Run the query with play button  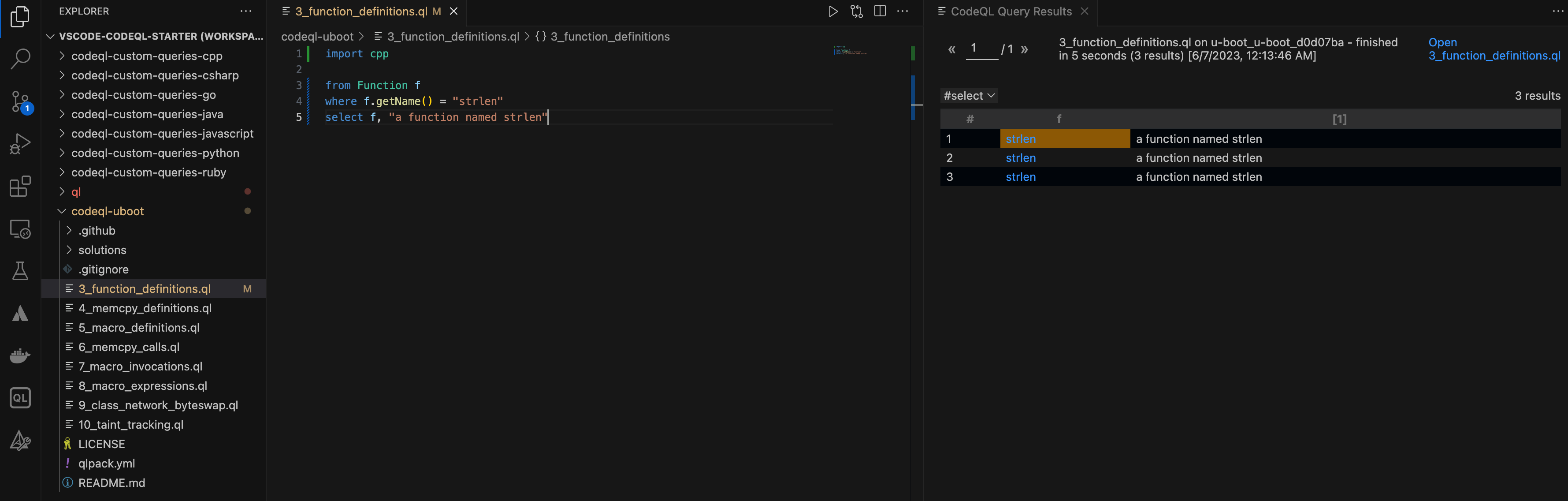[x=833, y=11]
